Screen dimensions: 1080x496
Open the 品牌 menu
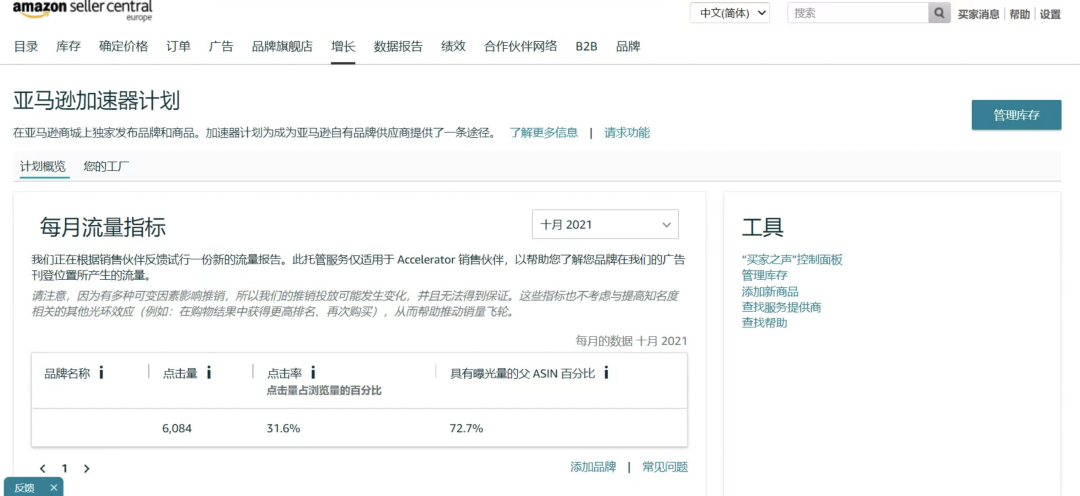pos(628,47)
